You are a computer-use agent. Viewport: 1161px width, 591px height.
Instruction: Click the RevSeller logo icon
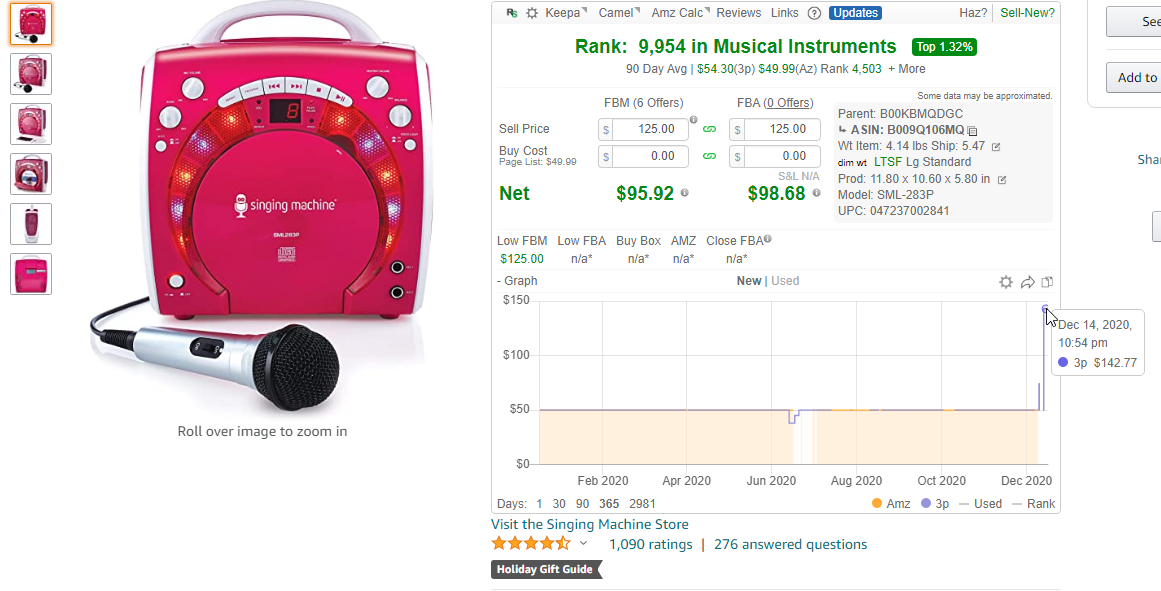[512, 13]
